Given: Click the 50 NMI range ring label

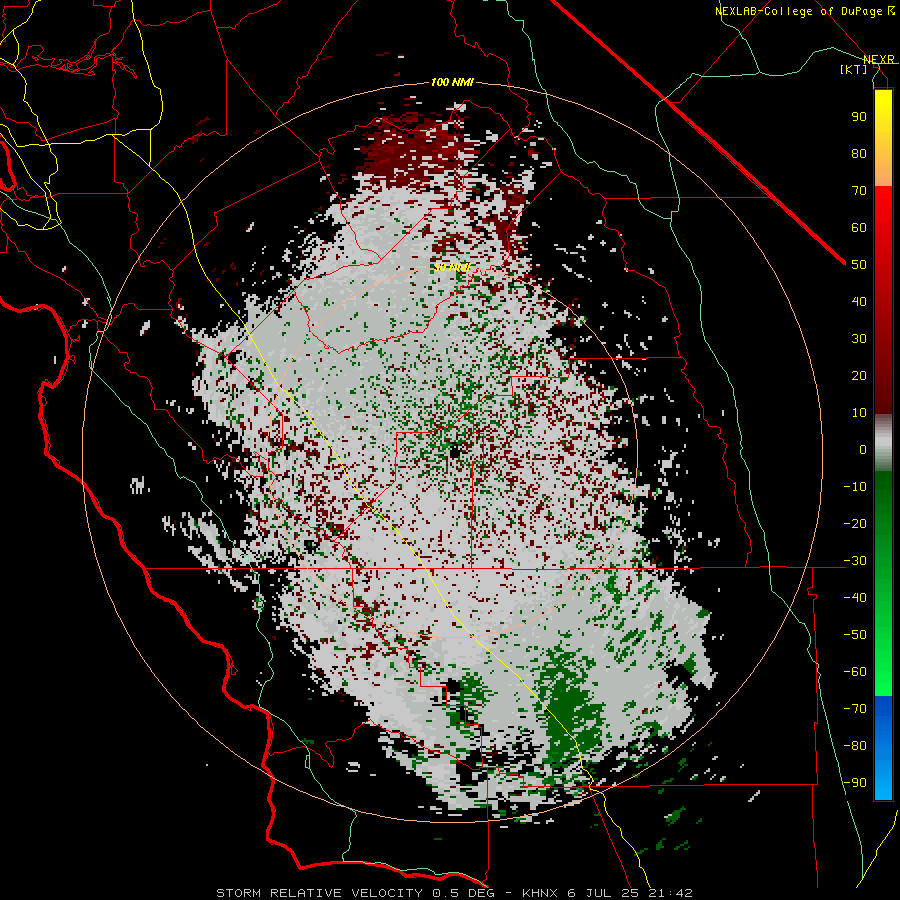Looking at the screenshot, I should click(x=451, y=267).
